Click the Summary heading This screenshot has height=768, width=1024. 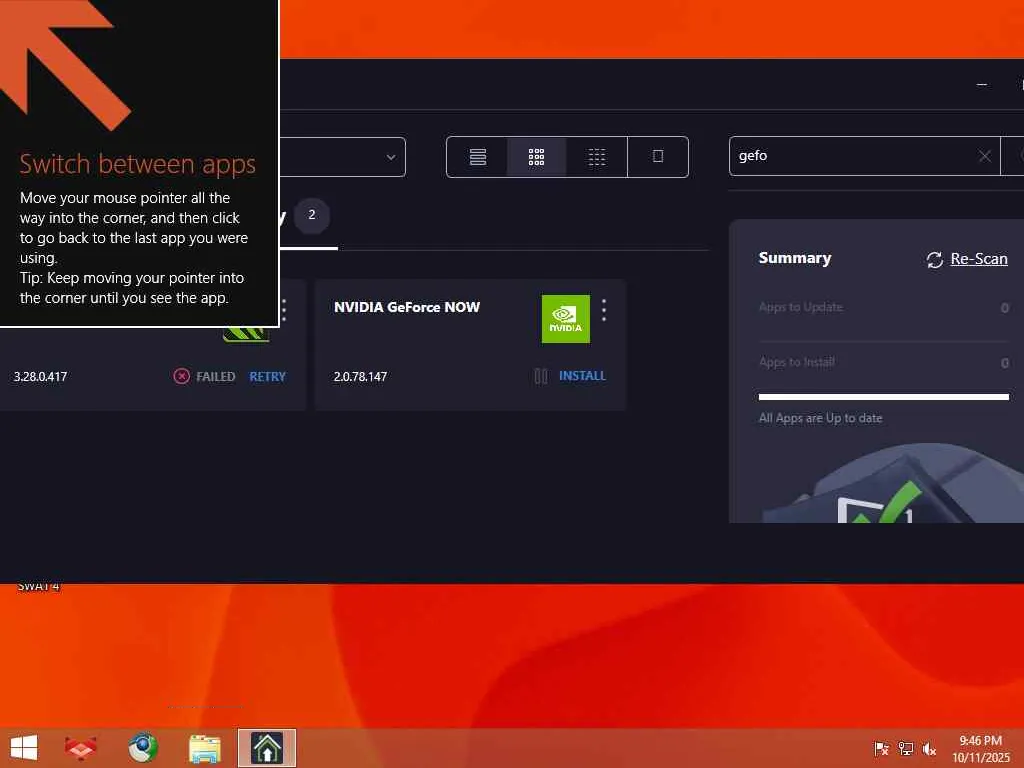coord(795,258)
